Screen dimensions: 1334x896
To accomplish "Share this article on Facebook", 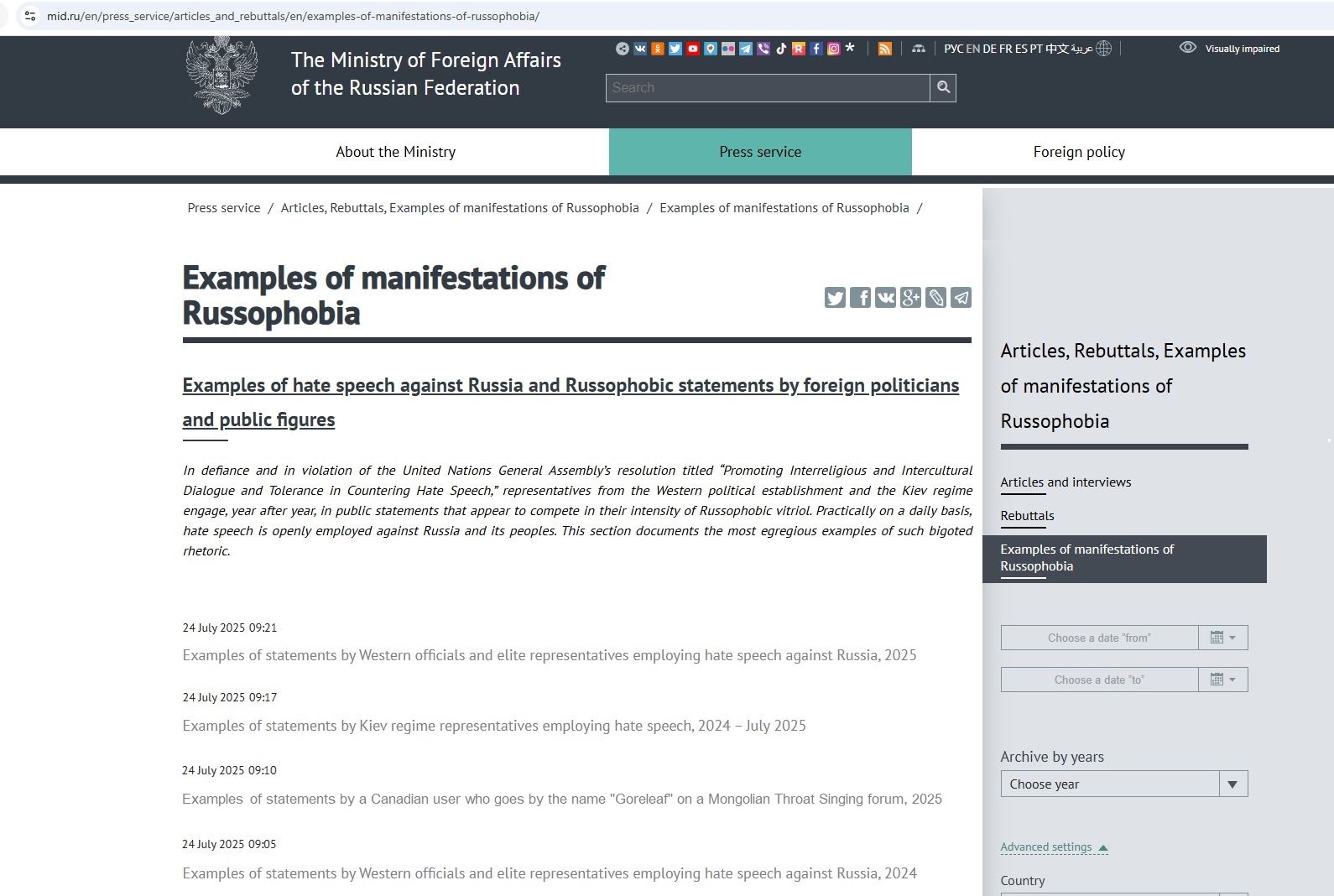I will coord(860,298).
